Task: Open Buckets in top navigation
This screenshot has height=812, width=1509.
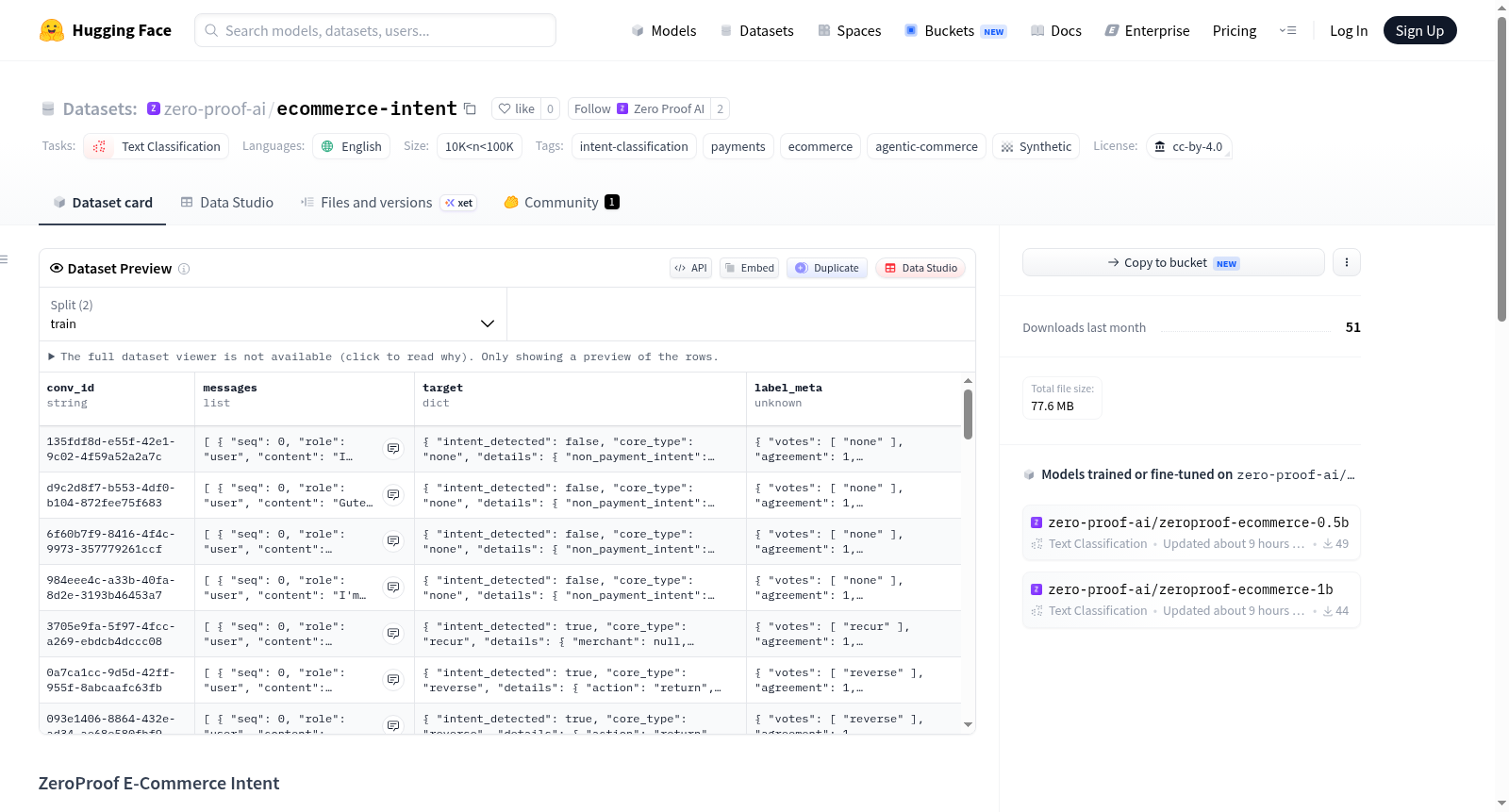Action: (955, 31)
